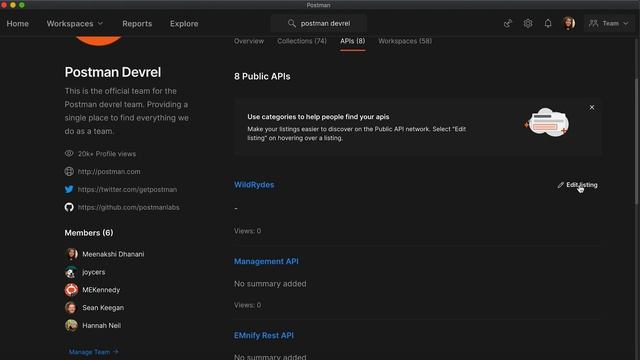Open the Management API link
This screenshot has height=360, width=640.
click(x=266, y=261)
